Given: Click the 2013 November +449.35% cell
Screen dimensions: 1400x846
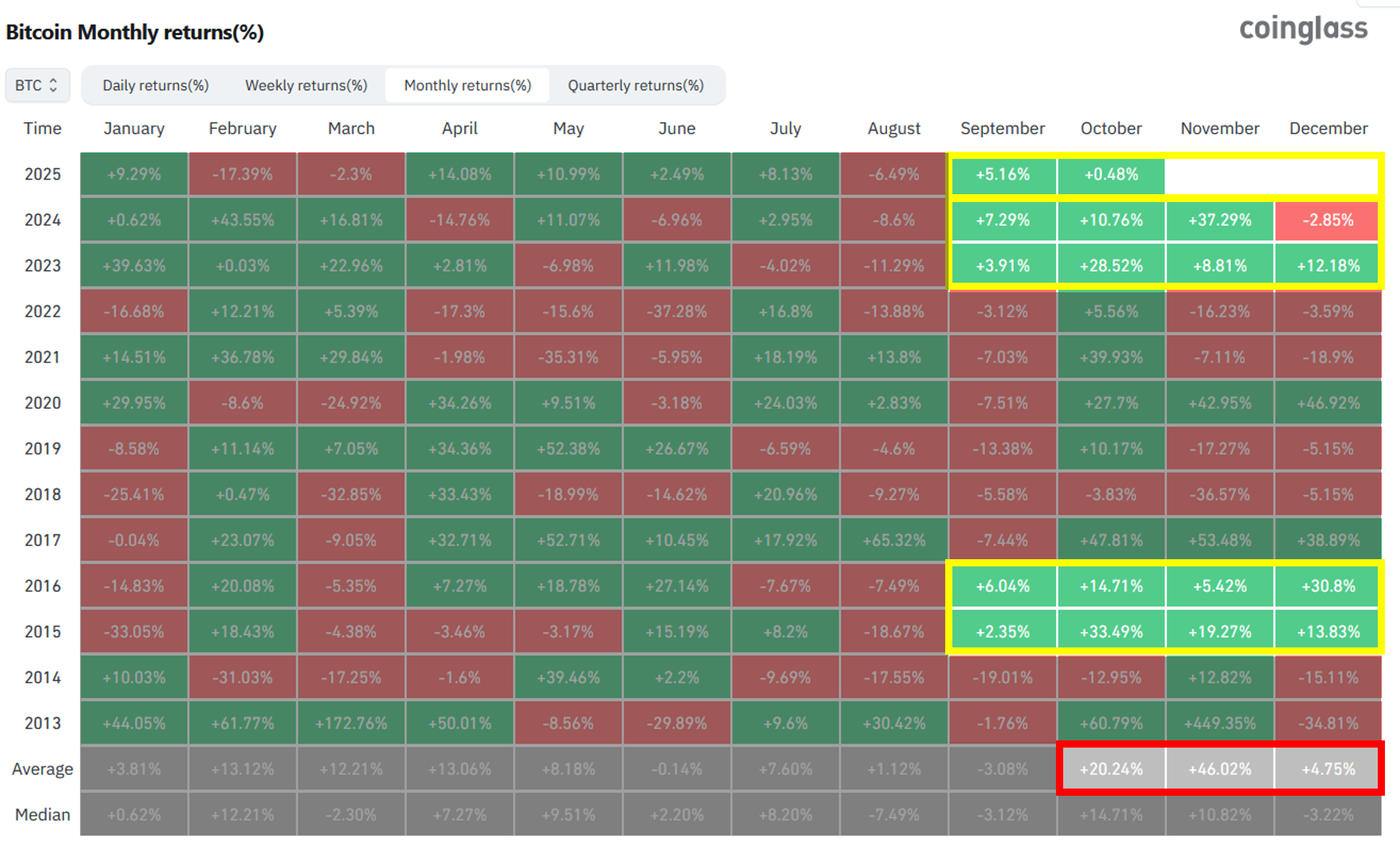Looking at the screenshot, I should pos(1219,723).
